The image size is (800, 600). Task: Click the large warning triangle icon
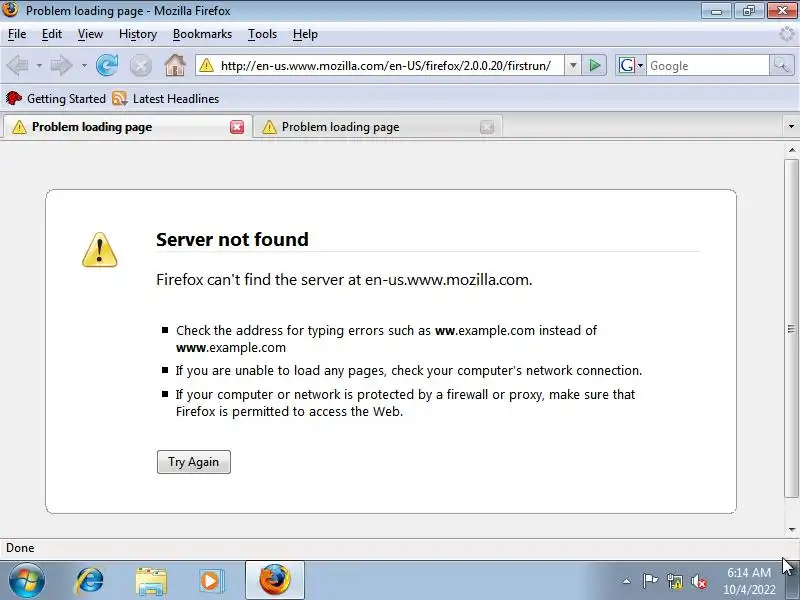click(99, 249)
